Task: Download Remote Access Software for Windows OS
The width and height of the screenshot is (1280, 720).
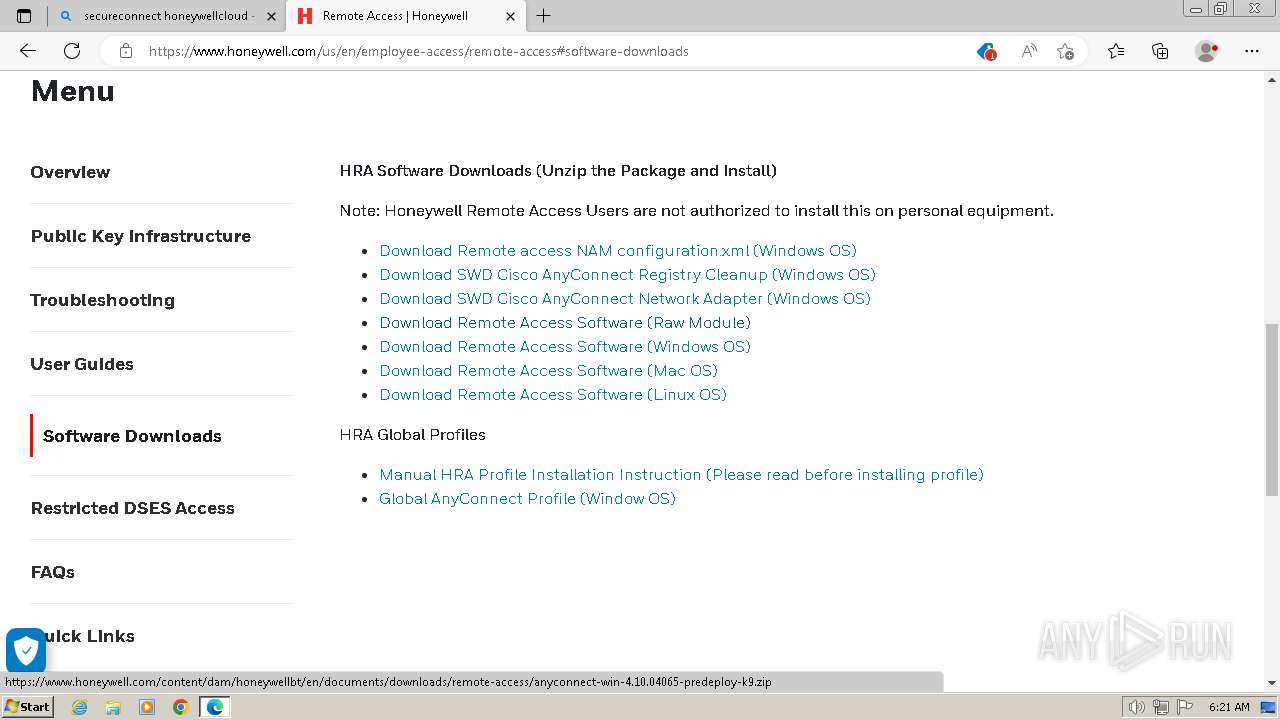Action: tap(565, 347)
